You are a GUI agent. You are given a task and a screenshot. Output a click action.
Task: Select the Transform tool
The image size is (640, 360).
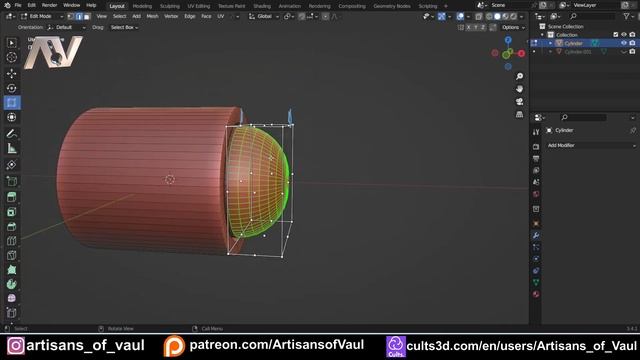pyautogui.click(x=11, y=117)
